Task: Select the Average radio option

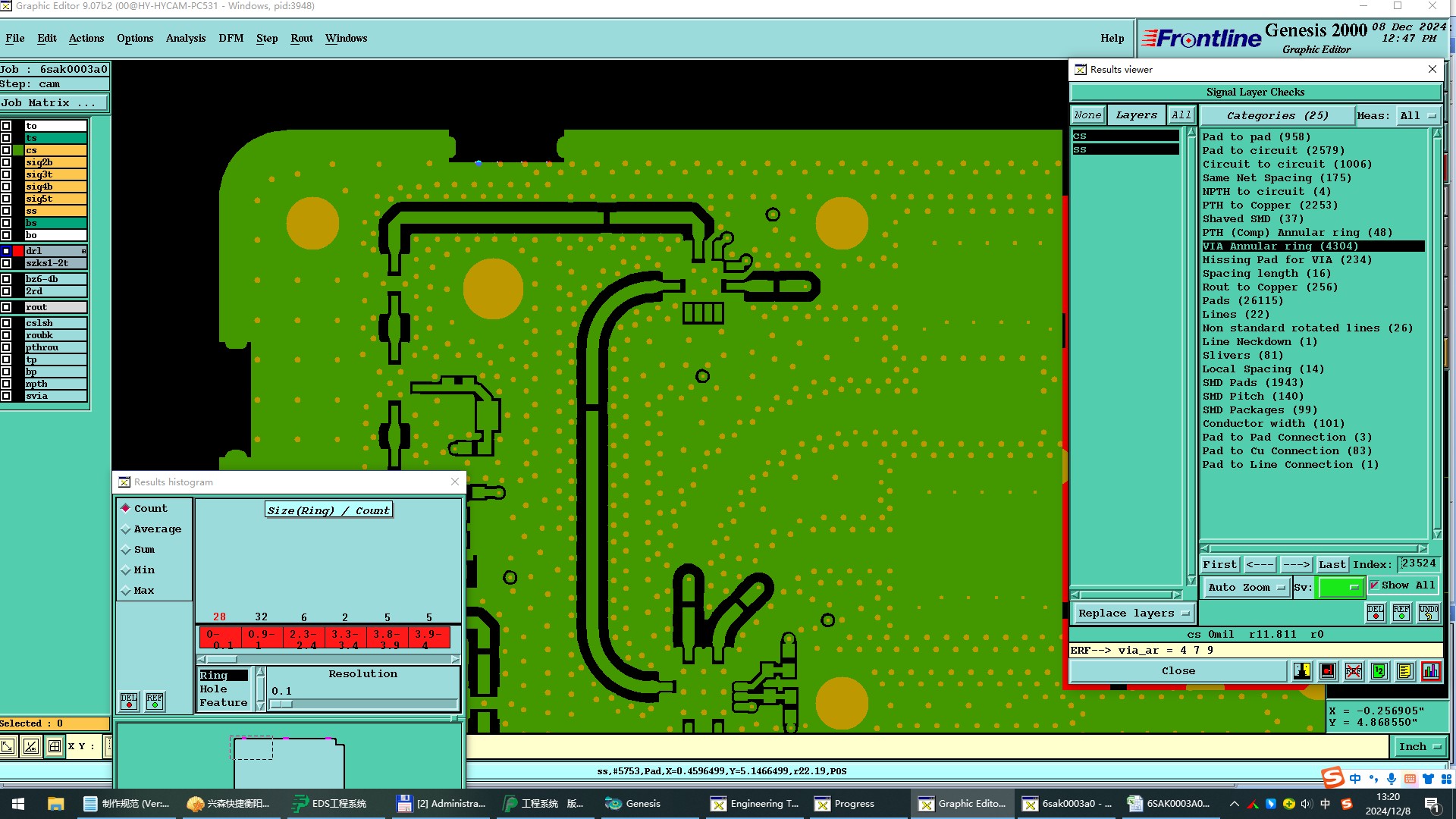Action: [x=127, y=529]
